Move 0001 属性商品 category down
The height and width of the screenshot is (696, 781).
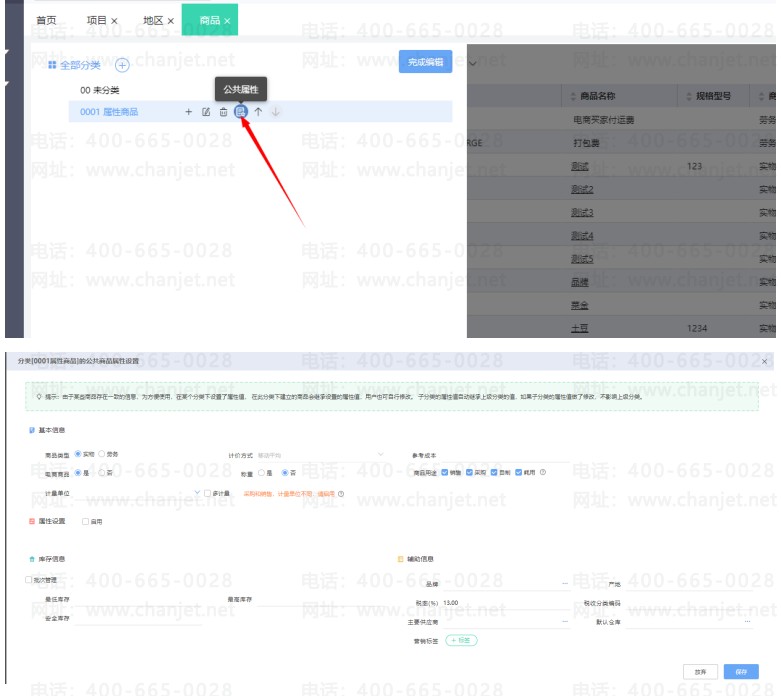pos(275,112)
